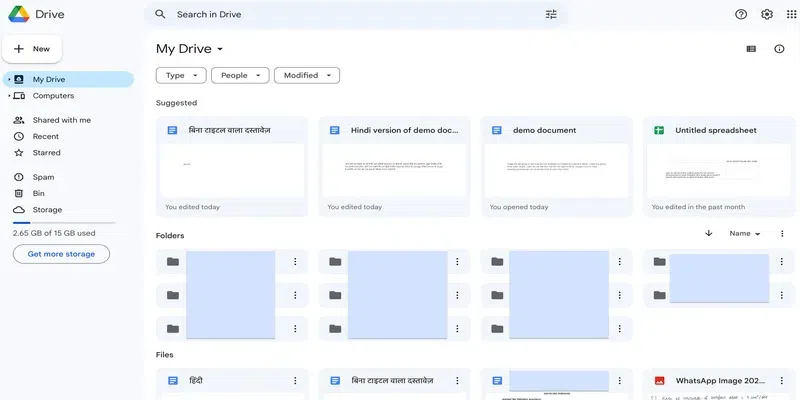The image size is (800, 400).
Task: Open the Google apps grid
Action: pos(792,15)
